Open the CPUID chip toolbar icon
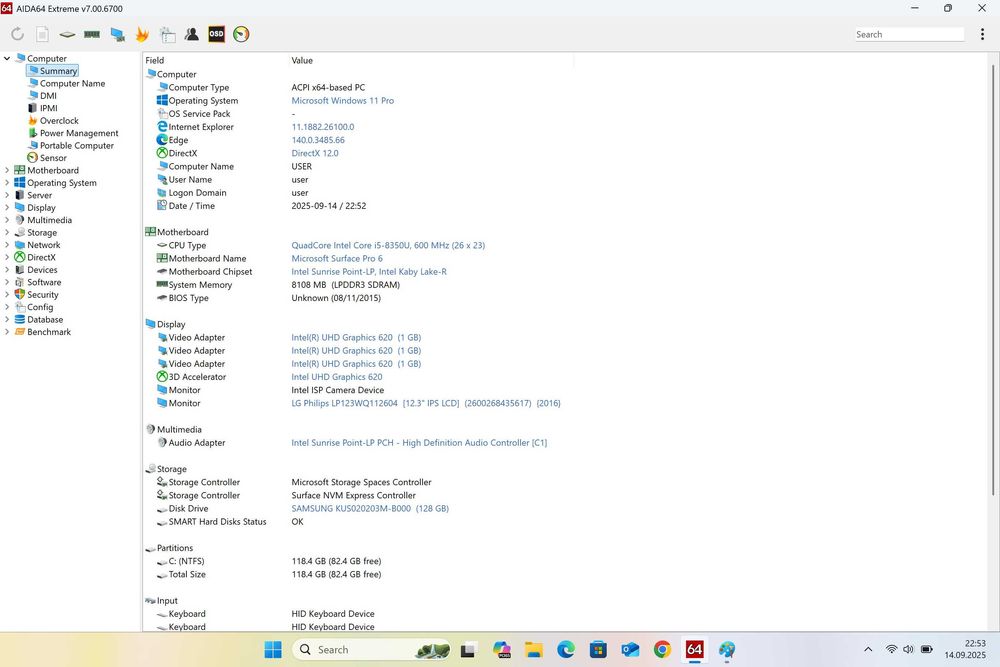Screen dimensions: 1000x667 pyautogui.click(x=67, y=34)
